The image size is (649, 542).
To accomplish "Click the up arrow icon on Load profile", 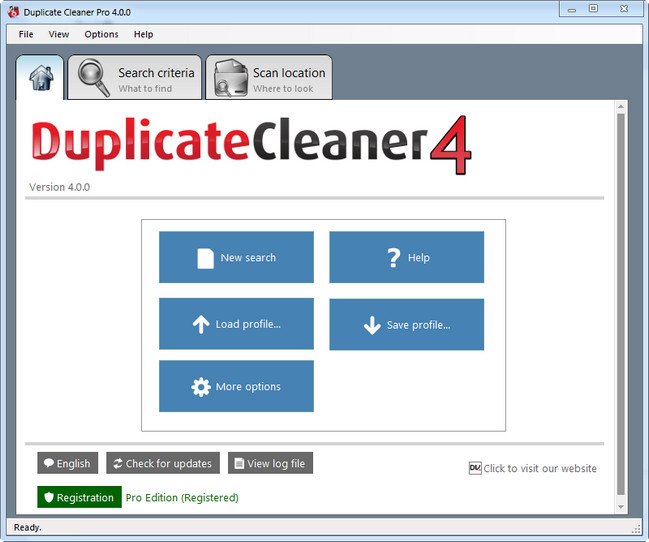I will (x=201, y=324).
